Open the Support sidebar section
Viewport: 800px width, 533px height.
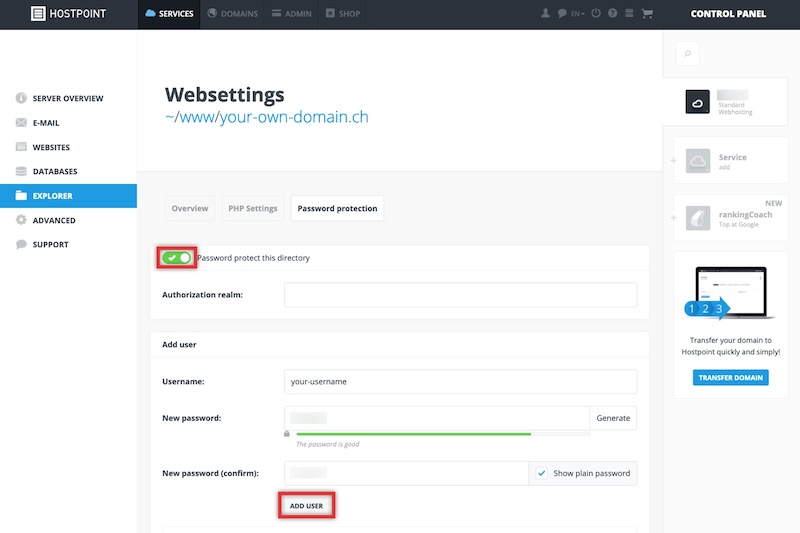pyautogui.click(x=68, y=244)
